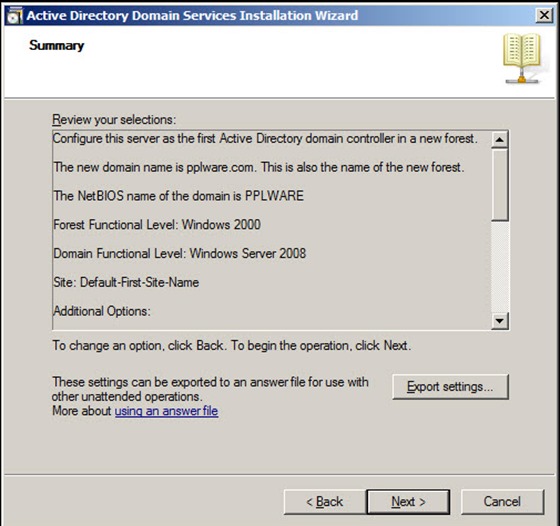Follow the 'using an answer file' link
560x526 pixels.
166,411
